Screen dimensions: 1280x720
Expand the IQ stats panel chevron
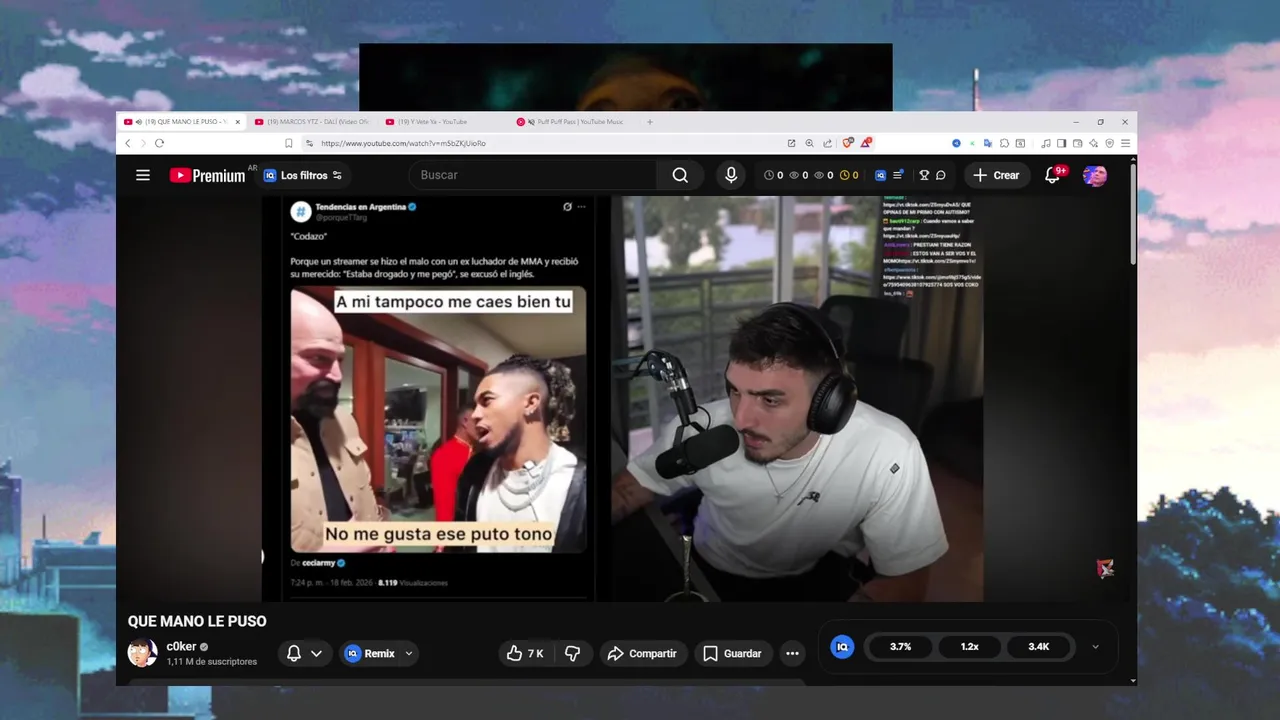click(1095, 647)
